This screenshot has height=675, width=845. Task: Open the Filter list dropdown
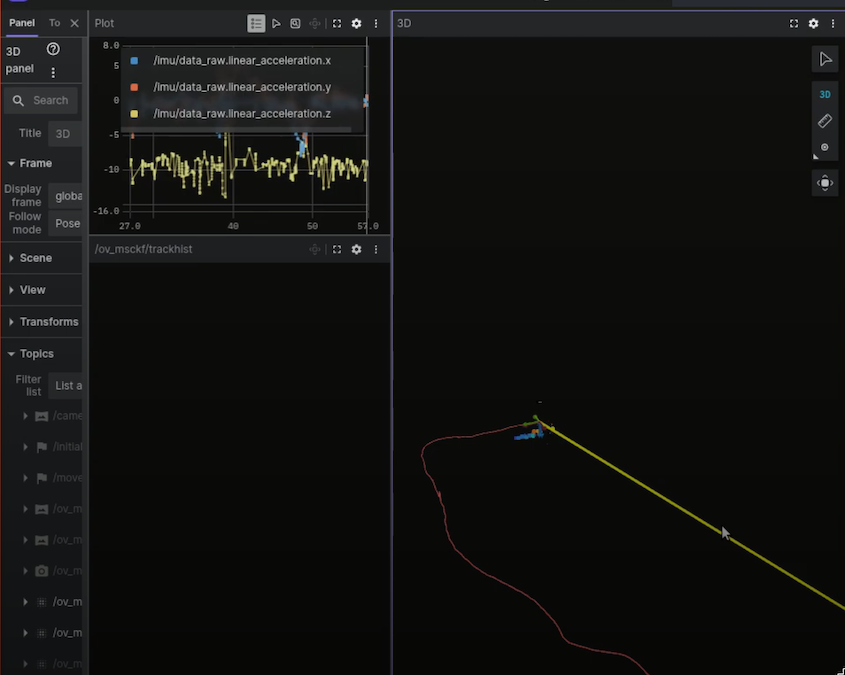[x=65, y=386]
